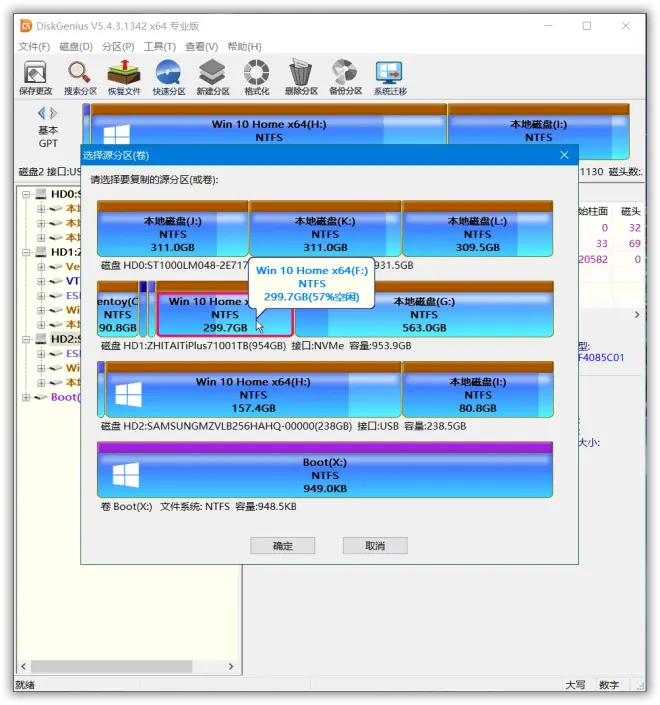Expand the 本... partition under HD1

41,325
